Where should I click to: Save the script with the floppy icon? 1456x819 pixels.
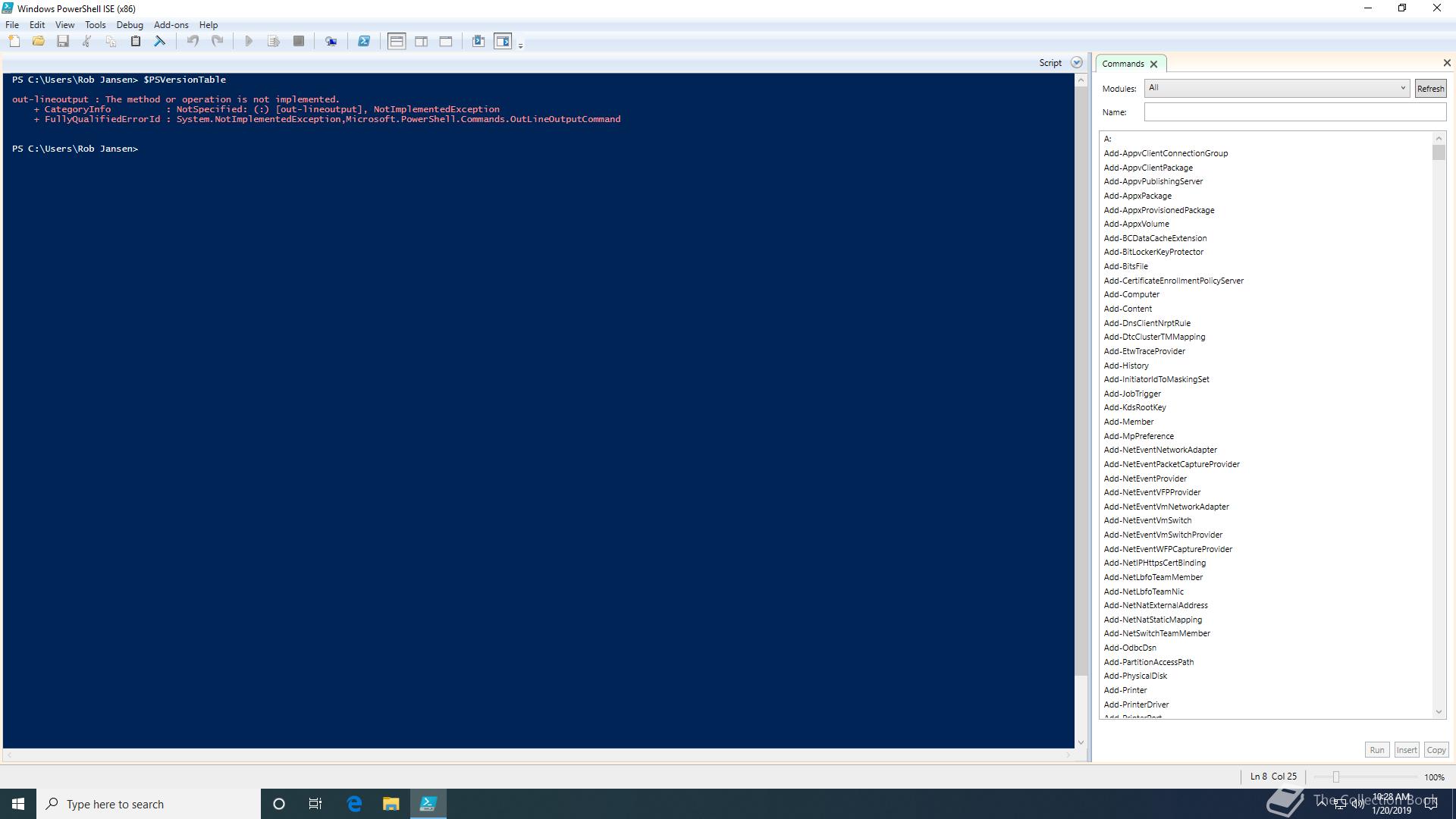[63, 42]
